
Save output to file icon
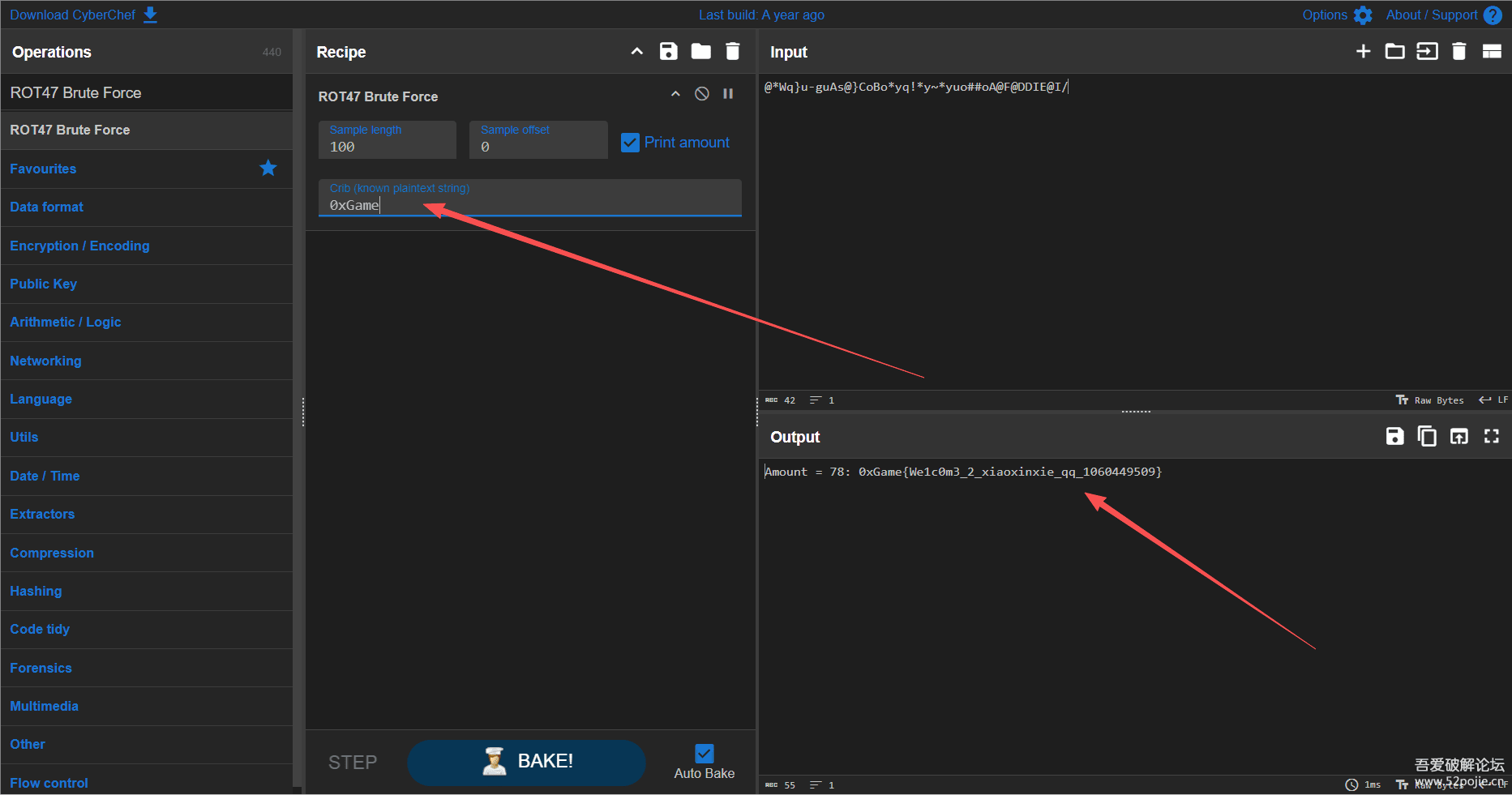pos(1394,437)
